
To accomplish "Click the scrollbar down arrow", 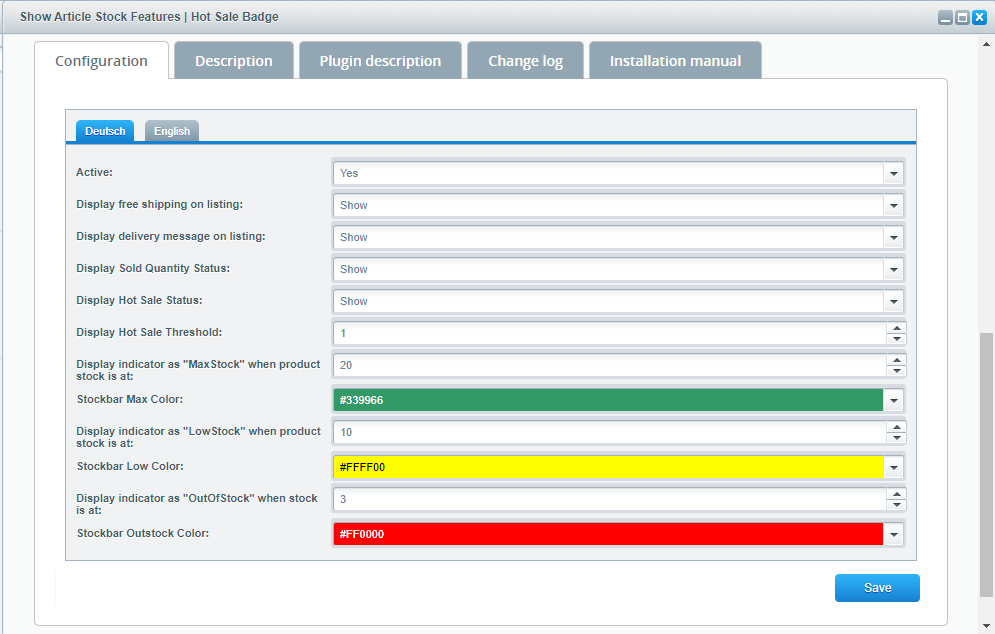I will pos(986,626).
